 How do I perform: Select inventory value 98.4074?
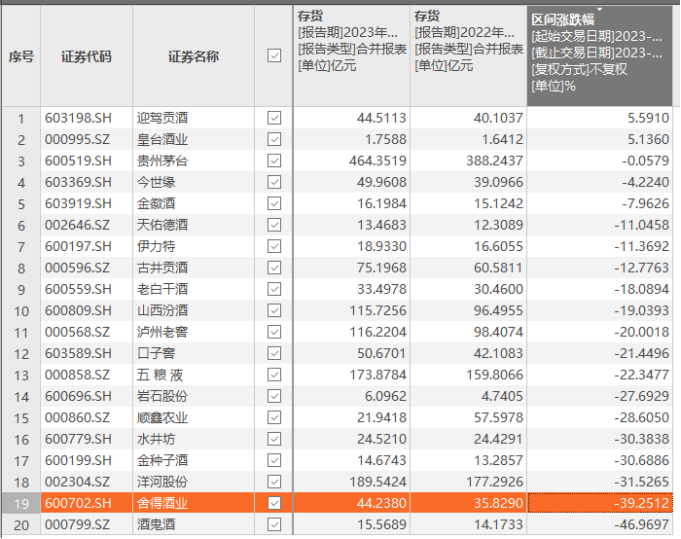click(x=499, y=332)
